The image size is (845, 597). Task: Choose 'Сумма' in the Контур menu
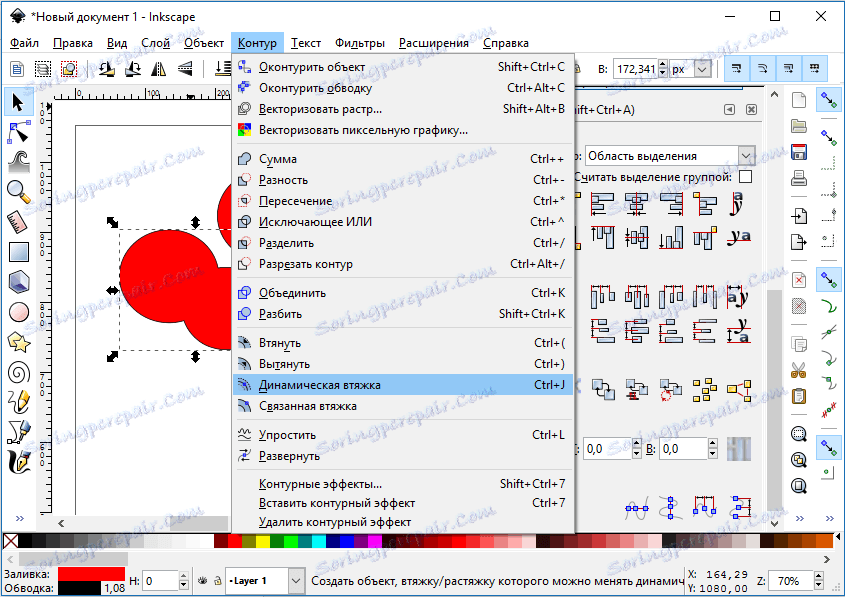[403, 159]
